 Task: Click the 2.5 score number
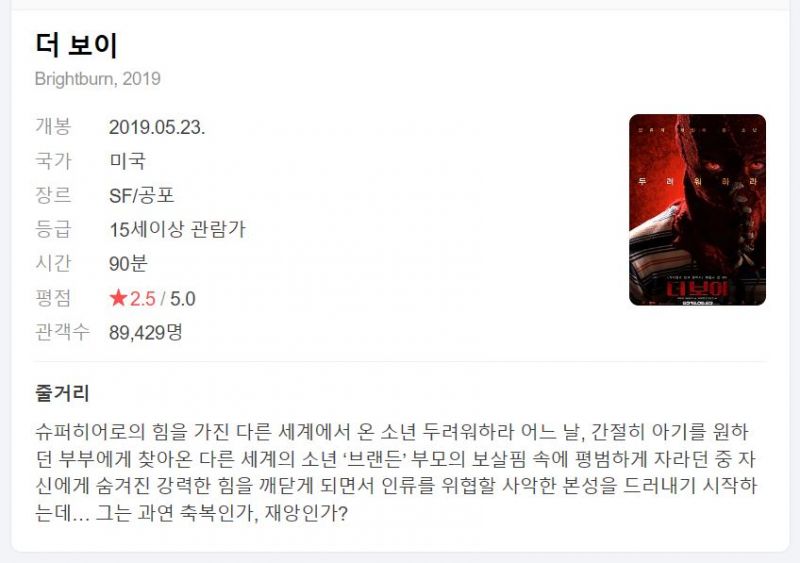142,299
